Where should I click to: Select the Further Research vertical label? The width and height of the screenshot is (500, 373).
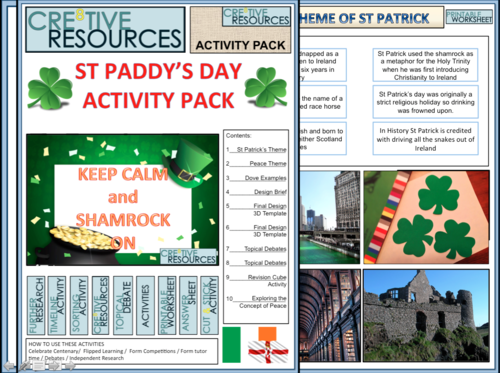36,305
